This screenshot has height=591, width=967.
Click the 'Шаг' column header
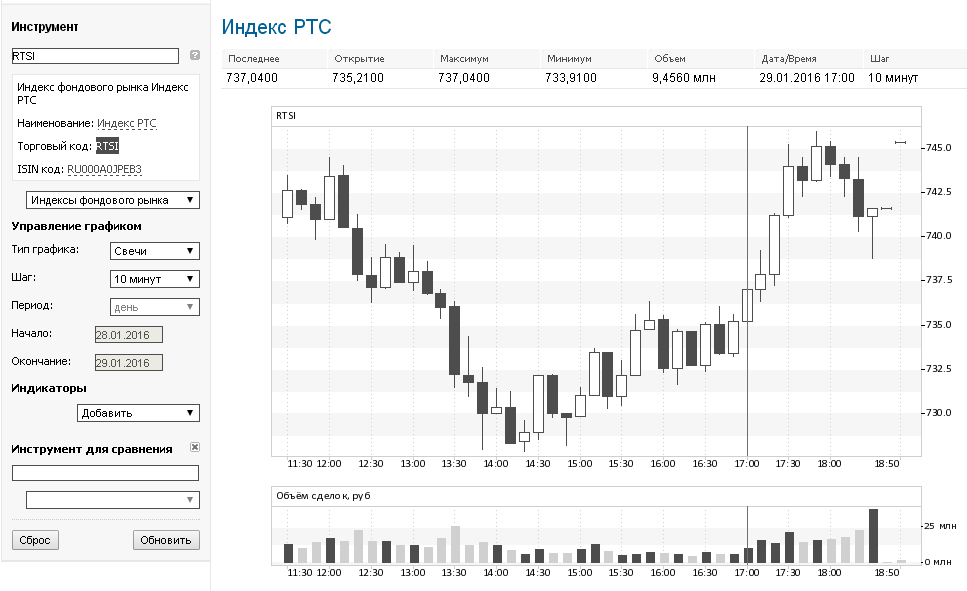point(880,59)
